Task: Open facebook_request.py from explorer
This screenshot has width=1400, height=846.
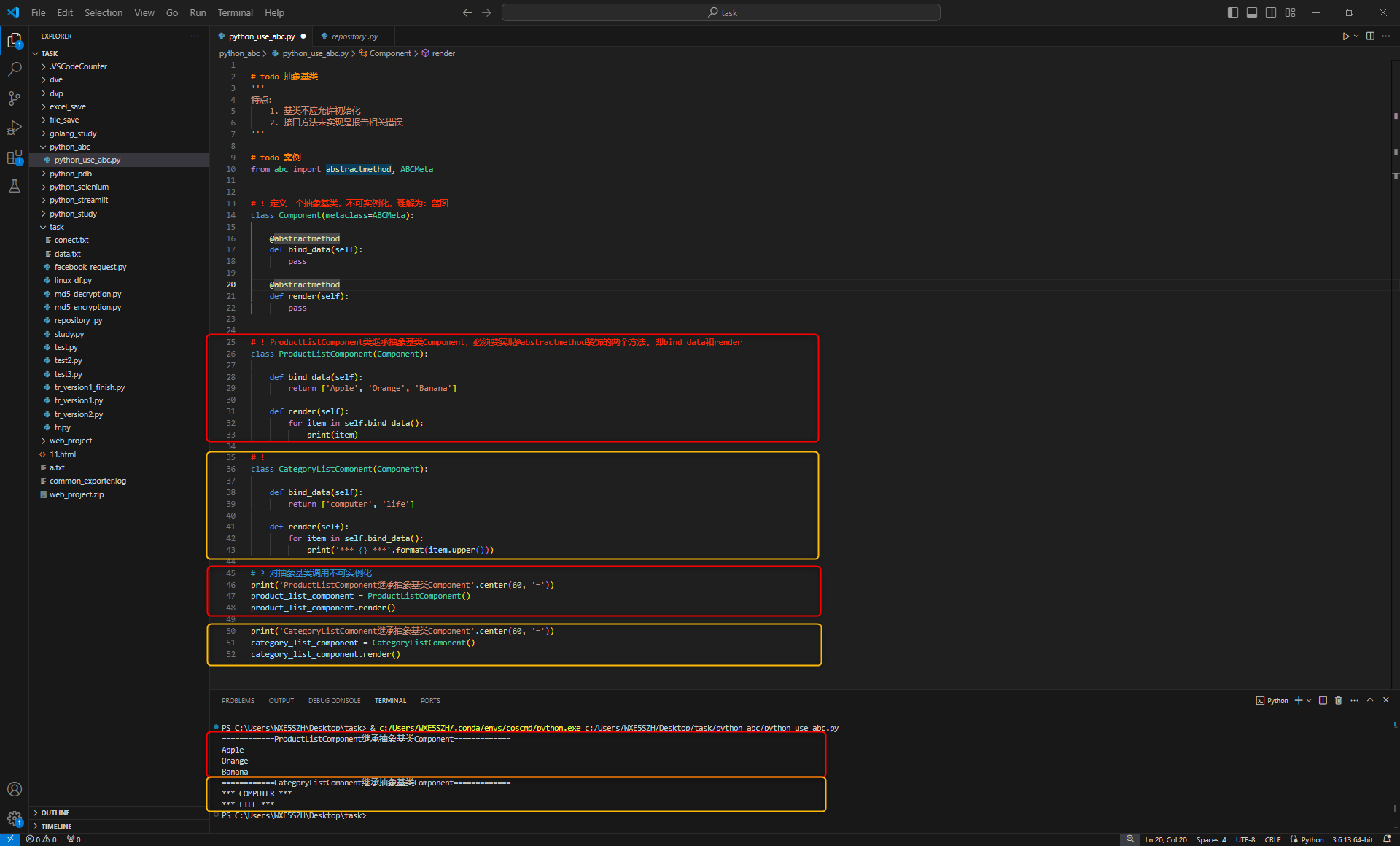Action: pyautogui.click(x=119, y=267)
